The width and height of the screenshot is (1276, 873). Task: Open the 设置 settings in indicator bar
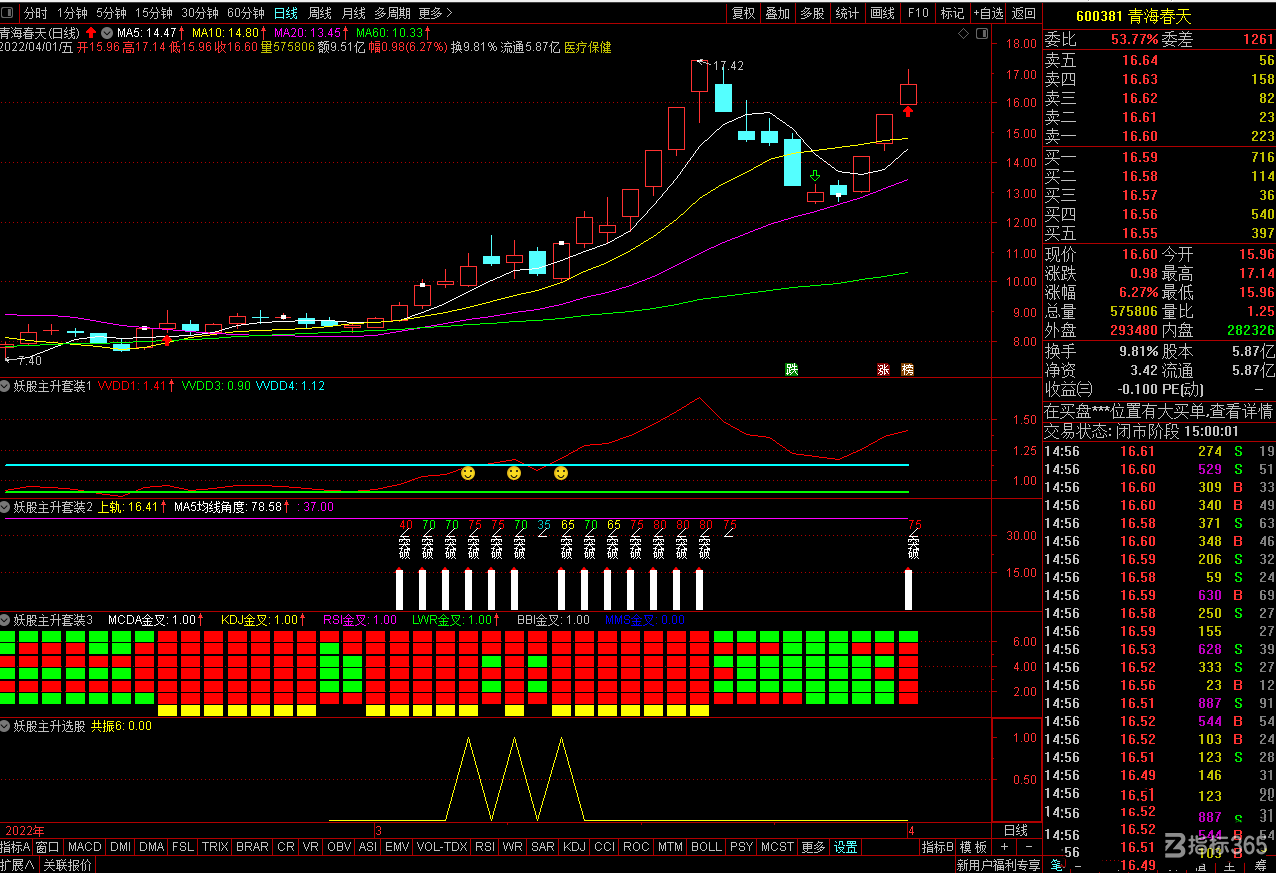846,847
